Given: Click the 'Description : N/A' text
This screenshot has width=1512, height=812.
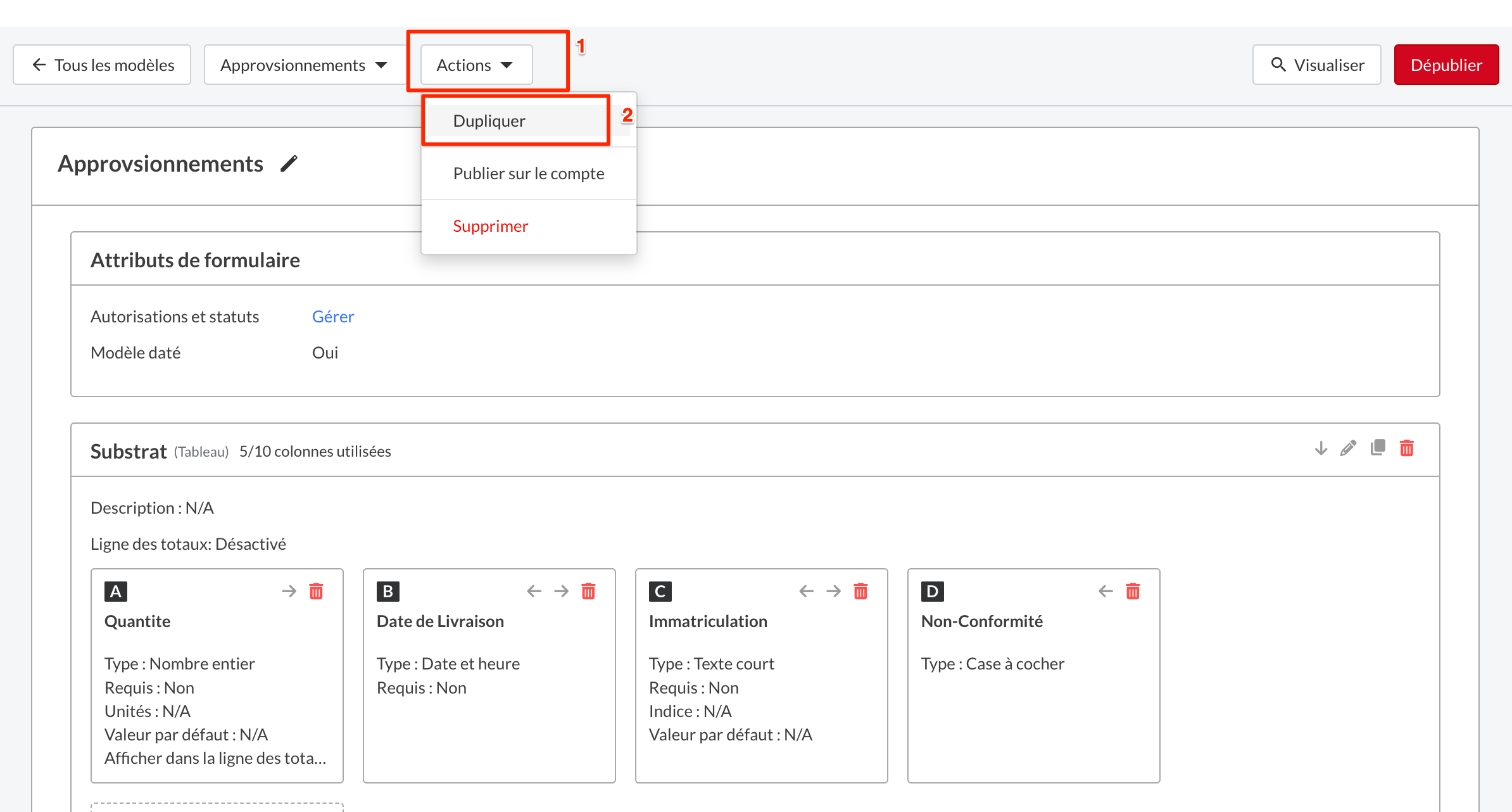Looking at the screenshot, I should tap(152, 508).
